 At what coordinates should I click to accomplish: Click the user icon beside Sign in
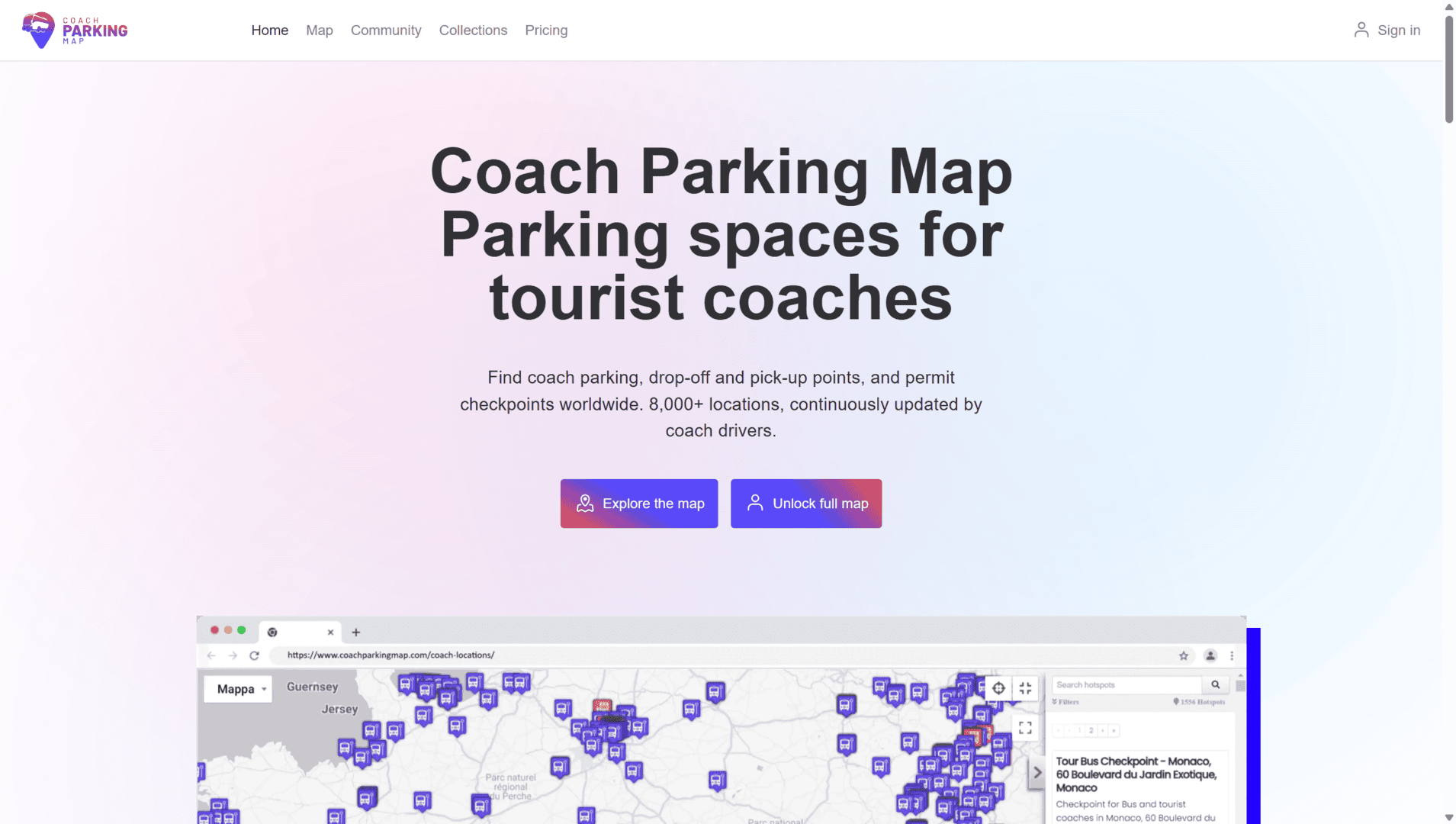(1361, 31)
